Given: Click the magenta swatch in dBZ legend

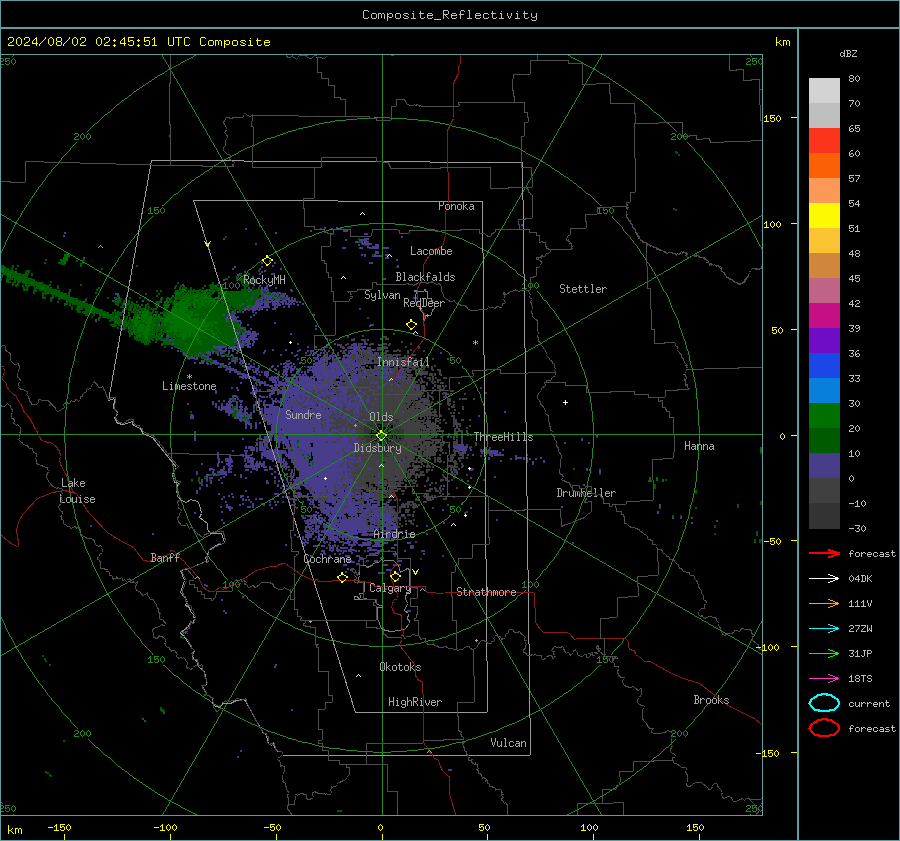Looking at the screenshot, I should (824, 315).
